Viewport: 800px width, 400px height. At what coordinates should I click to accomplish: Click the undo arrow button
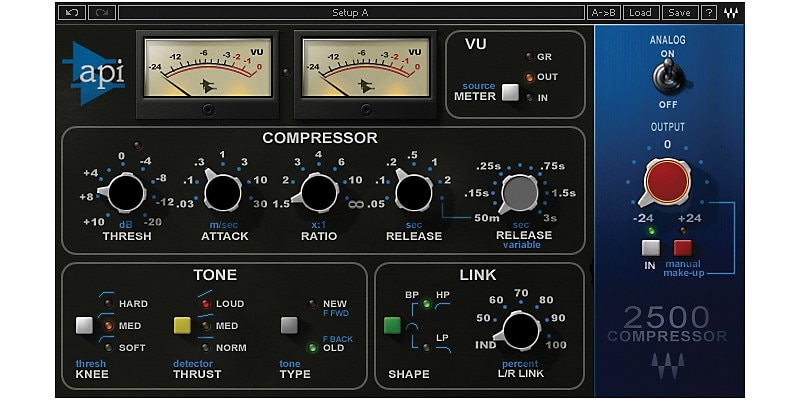pos(72,13)
